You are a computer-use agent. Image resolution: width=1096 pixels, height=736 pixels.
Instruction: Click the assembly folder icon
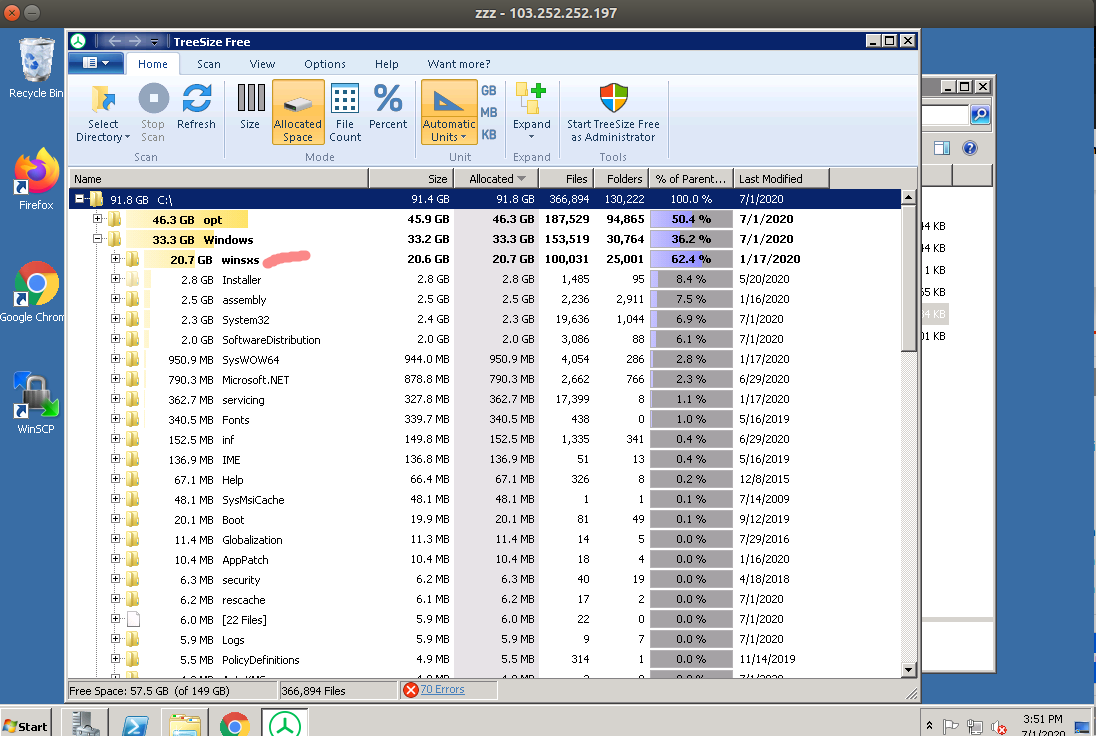click(x=132, y=299)
